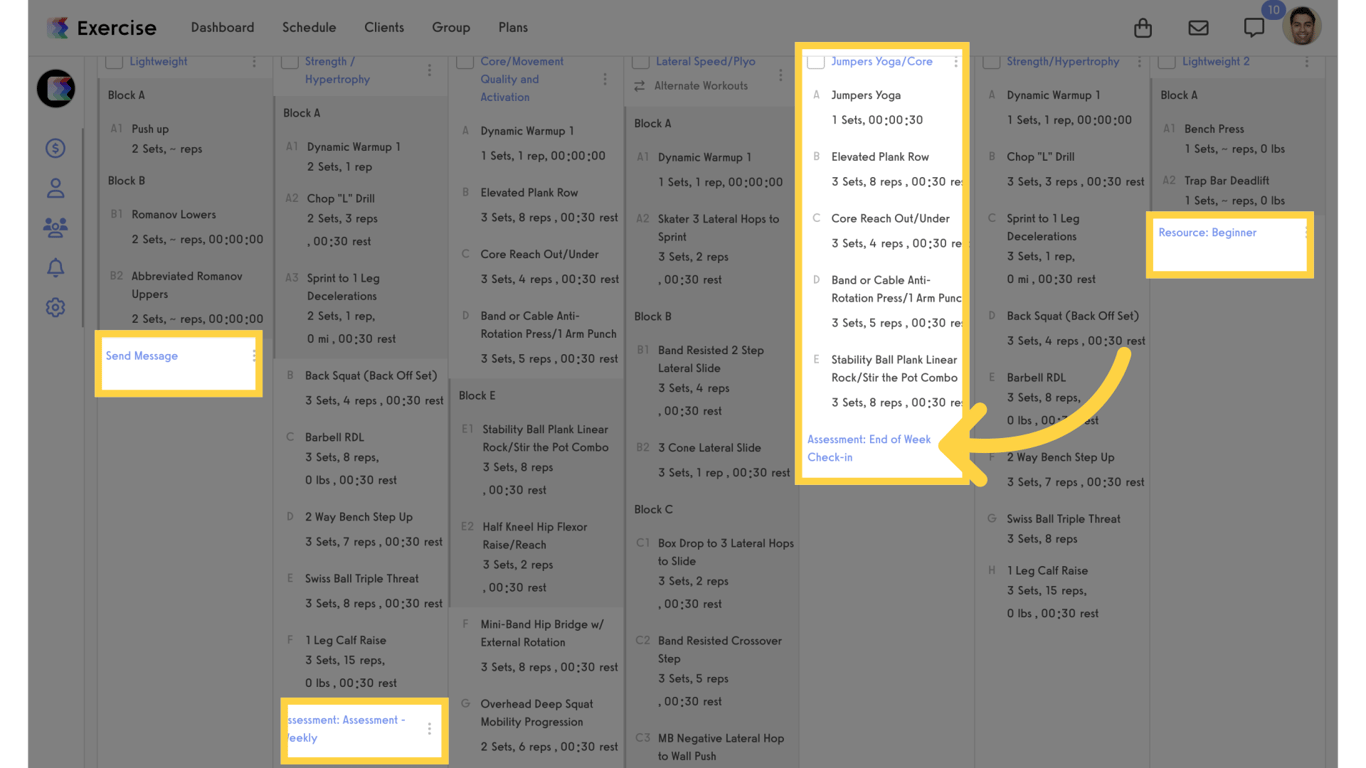Select Clients from the top navigation

tap(384, 27)
